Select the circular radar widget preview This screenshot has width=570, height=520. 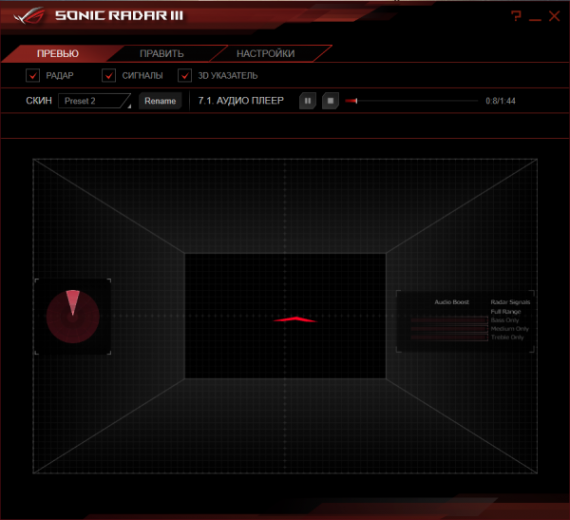click(x=73, y=316)
